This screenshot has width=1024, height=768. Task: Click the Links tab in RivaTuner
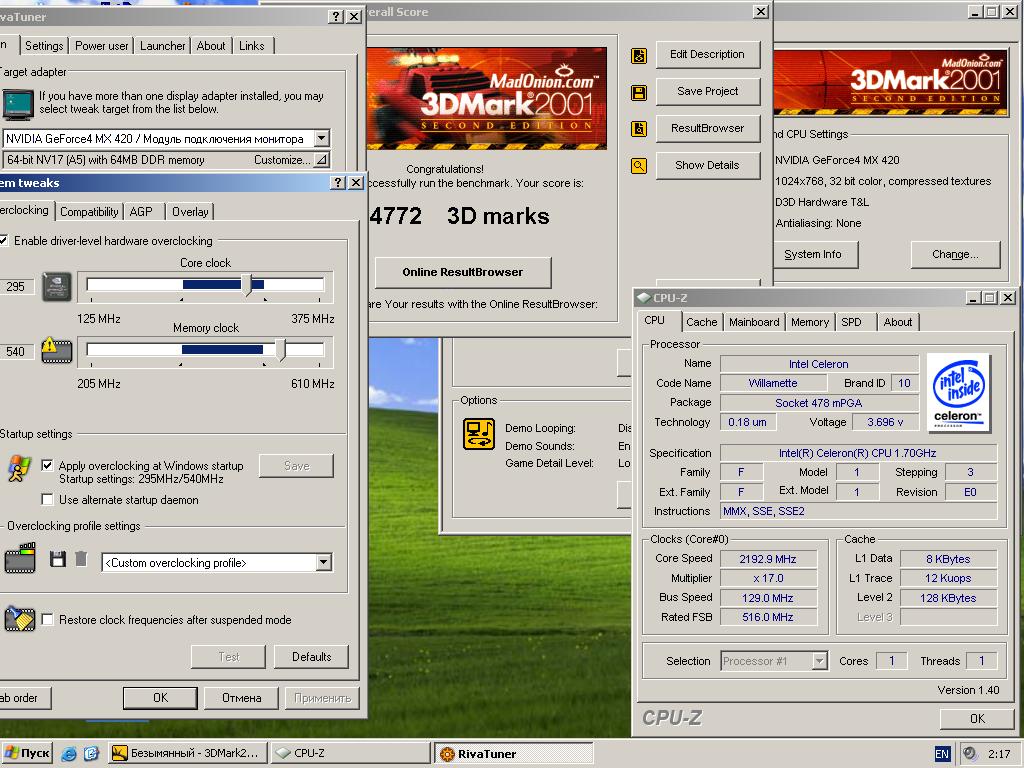(x=251, y=46)
